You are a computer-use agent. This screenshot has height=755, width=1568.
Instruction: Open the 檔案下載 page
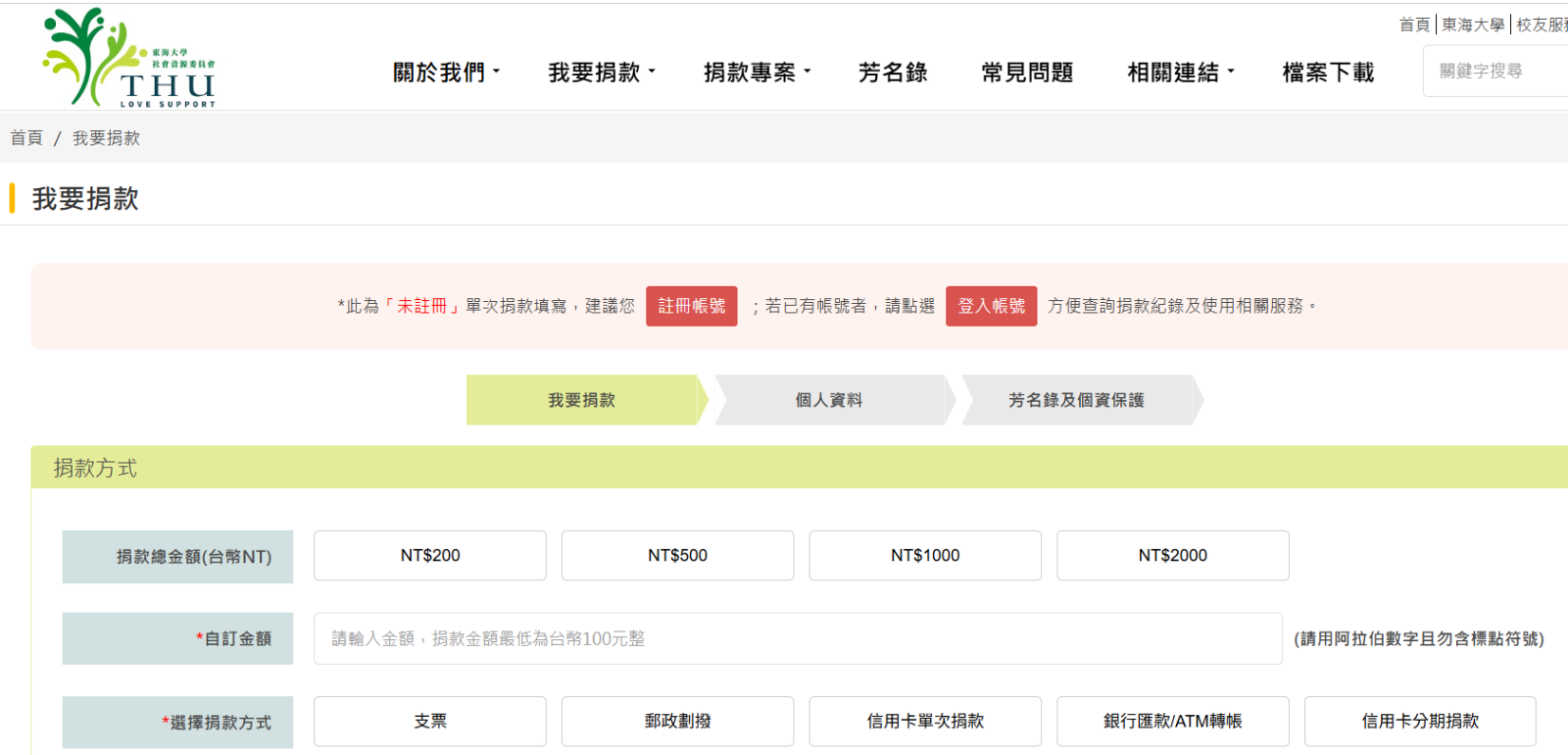1328,73
